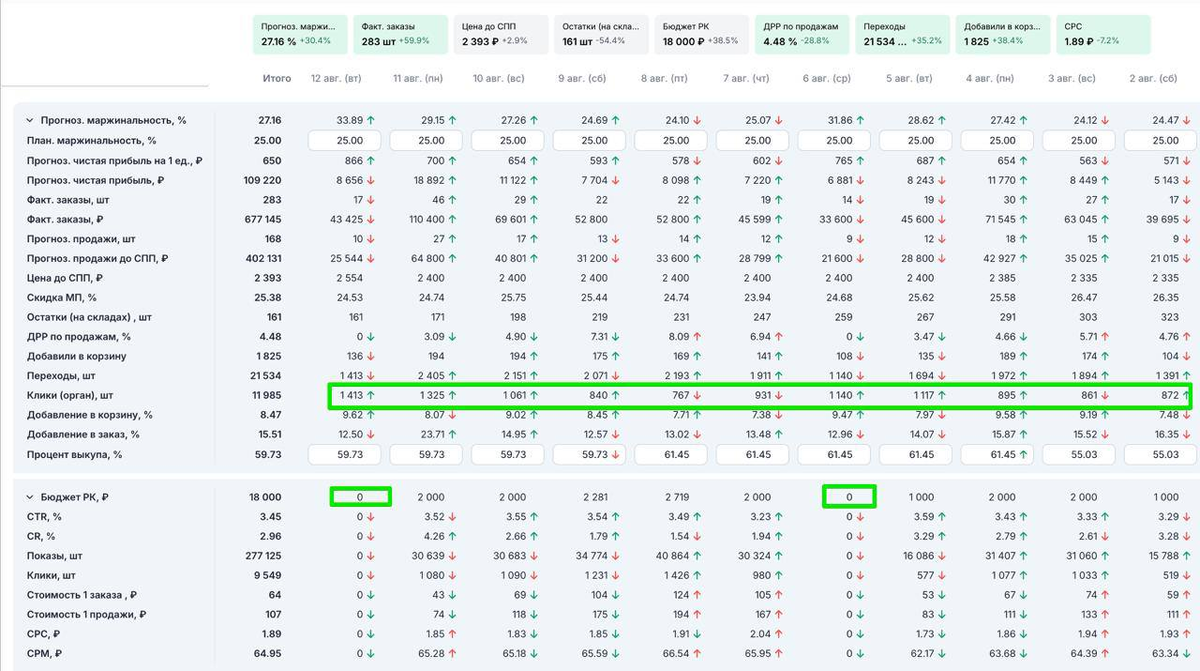Image resolution: width=1200 pixels, height=671 pixels.
Task: Select the Добавили в корз... 1 825 card
Action: 1004,34
